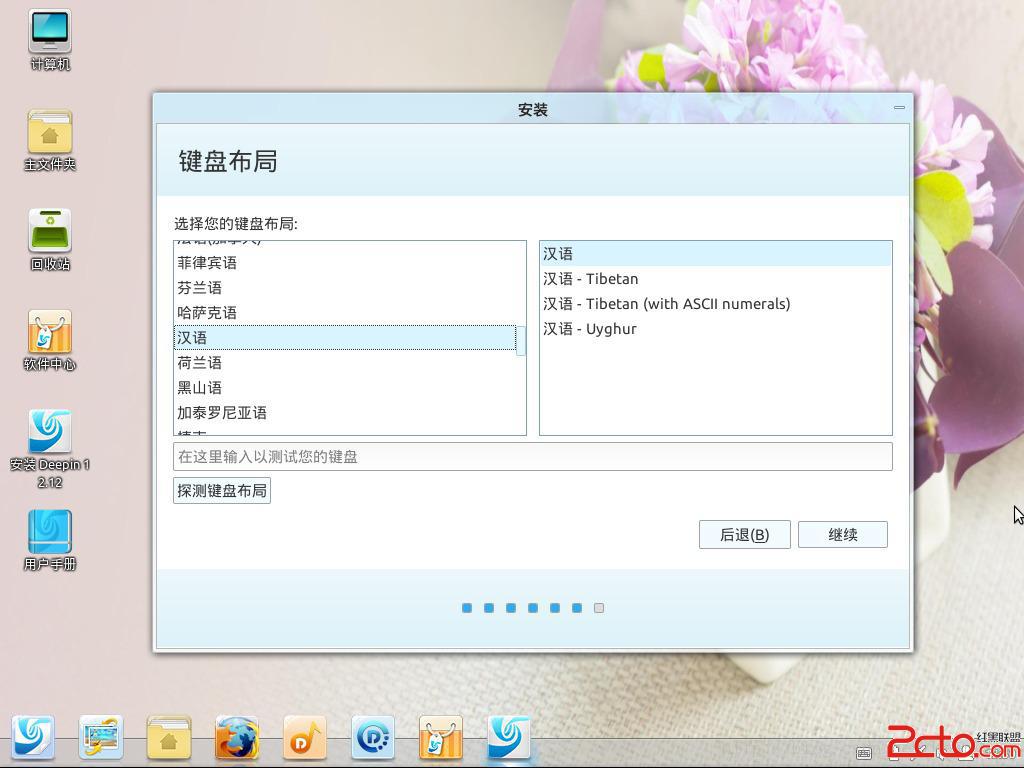Open the media player icon in dock
Viewport: 1024px width, 768px height.
(x=372, y=737)
